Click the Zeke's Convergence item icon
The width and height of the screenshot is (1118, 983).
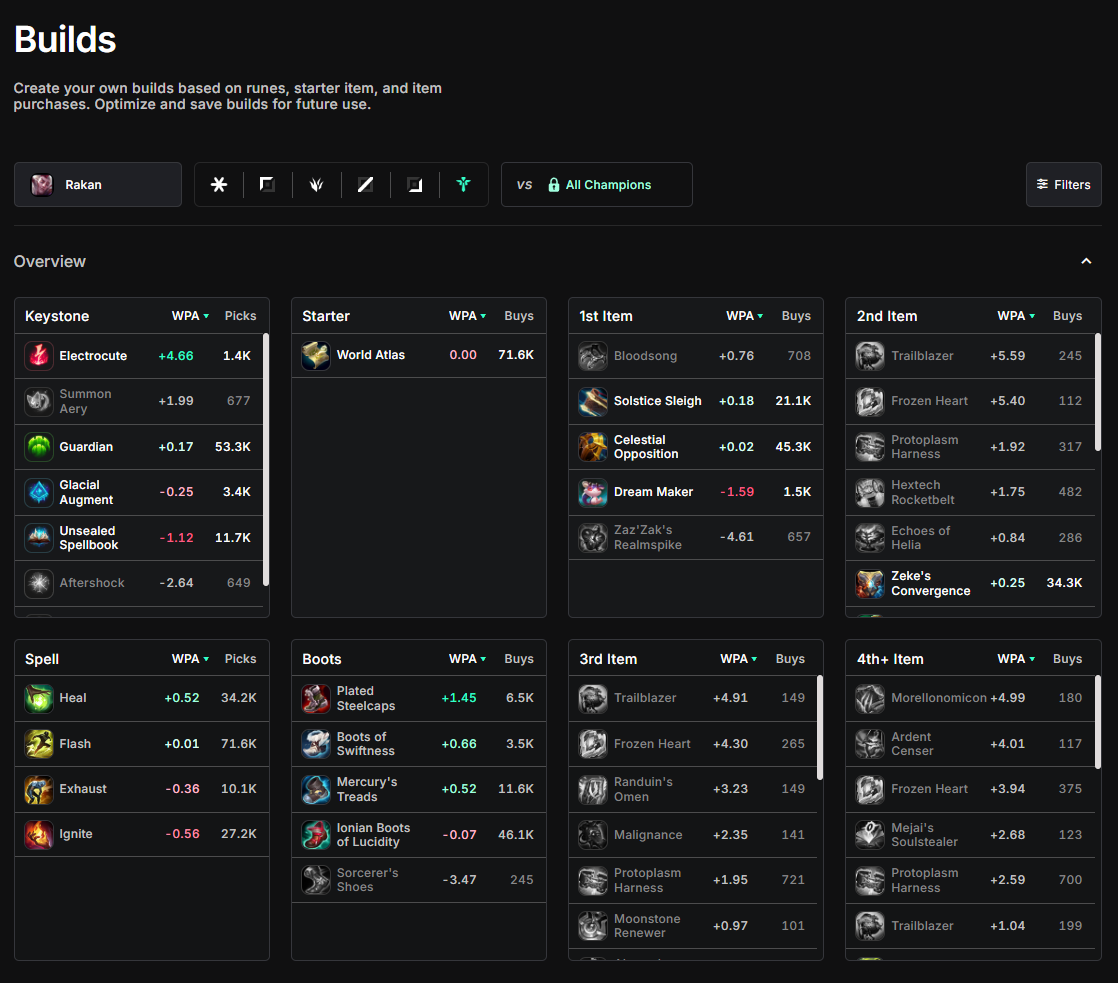click(870, 583)
